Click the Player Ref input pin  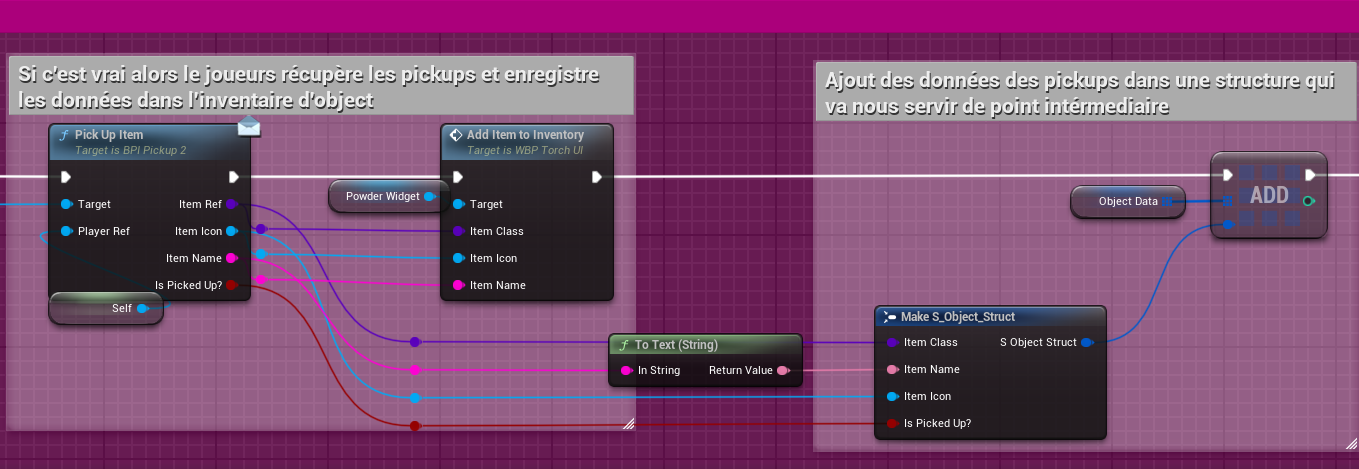click(x=66, y=231)
